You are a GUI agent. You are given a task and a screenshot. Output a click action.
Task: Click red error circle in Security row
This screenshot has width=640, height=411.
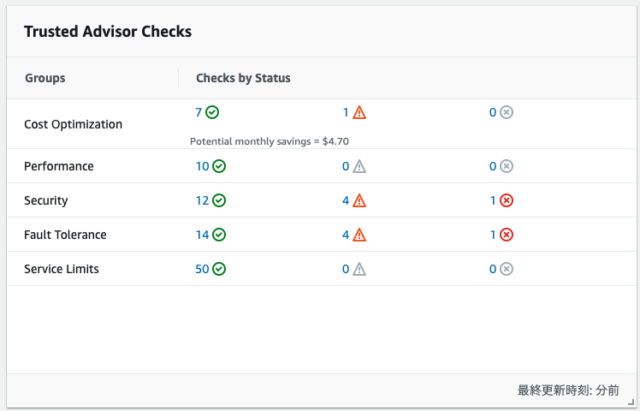tap(507, 200)
